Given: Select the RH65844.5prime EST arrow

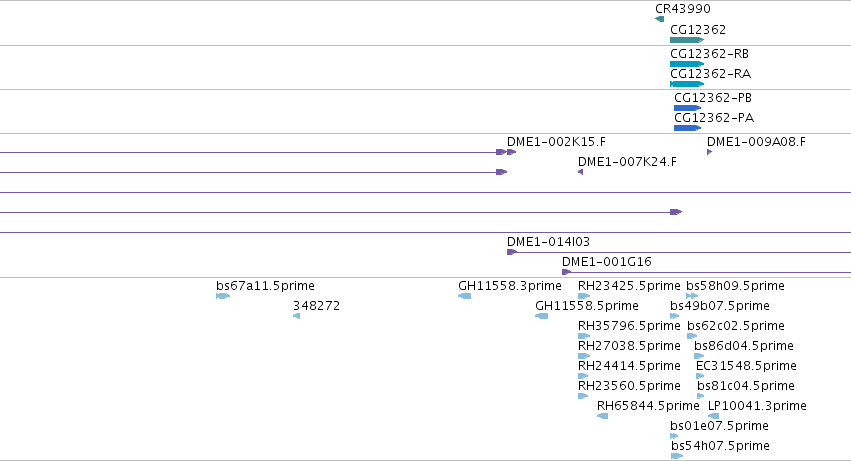Looking at the screenshot, I should pyautogui.click(x=602, y=416).
